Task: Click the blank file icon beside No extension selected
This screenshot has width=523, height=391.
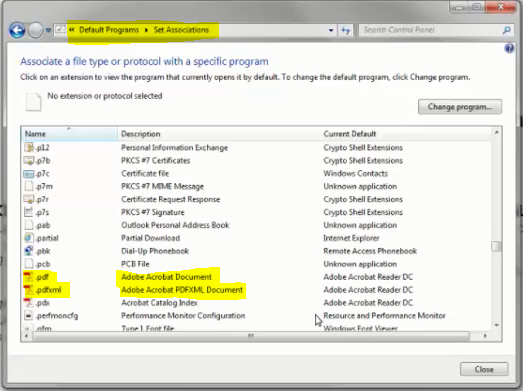Action: click(33, 102)
